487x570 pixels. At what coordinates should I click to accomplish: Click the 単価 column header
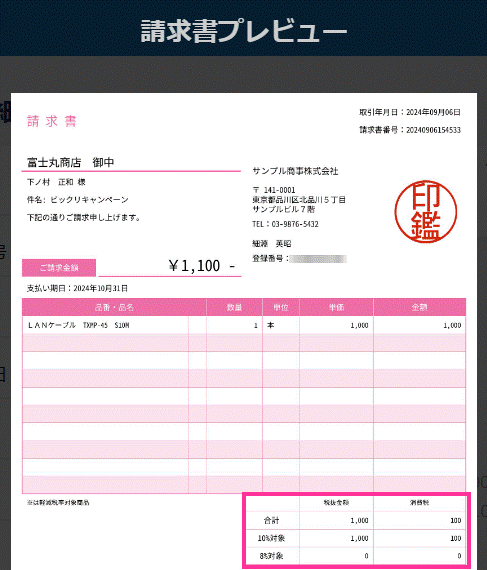337,308
